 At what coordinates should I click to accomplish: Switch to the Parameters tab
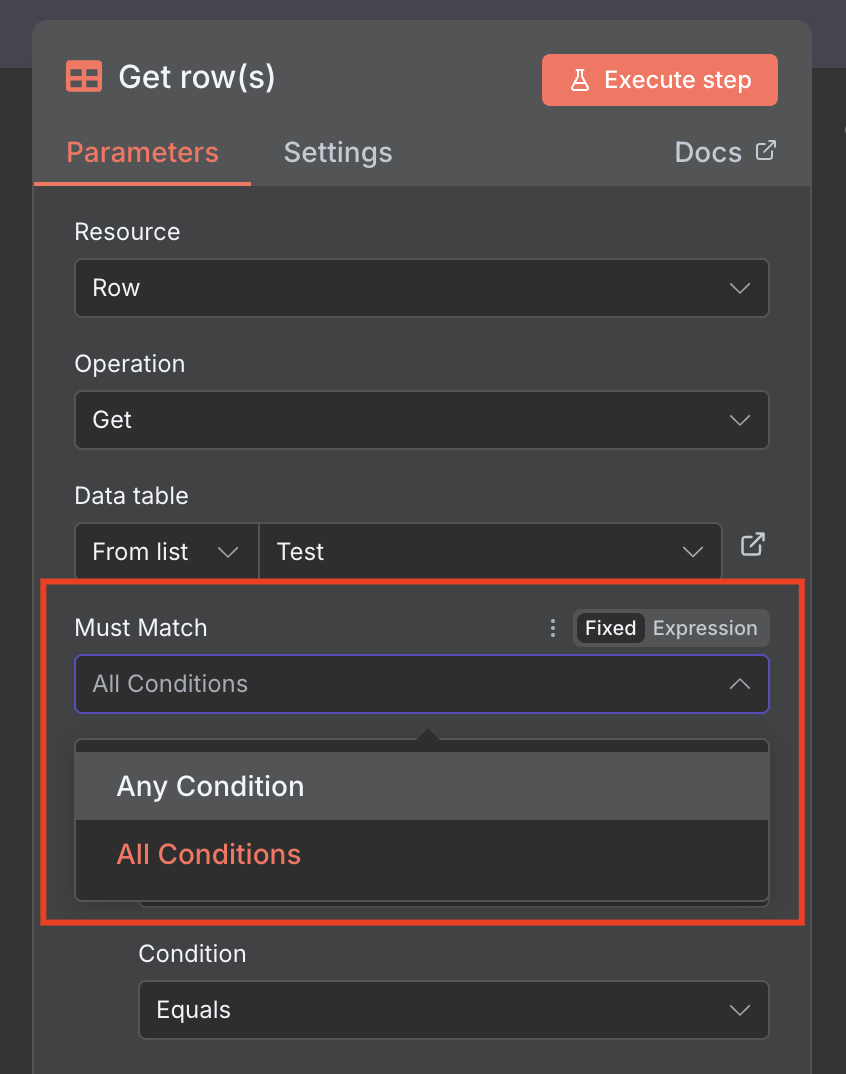click(142, 153)
